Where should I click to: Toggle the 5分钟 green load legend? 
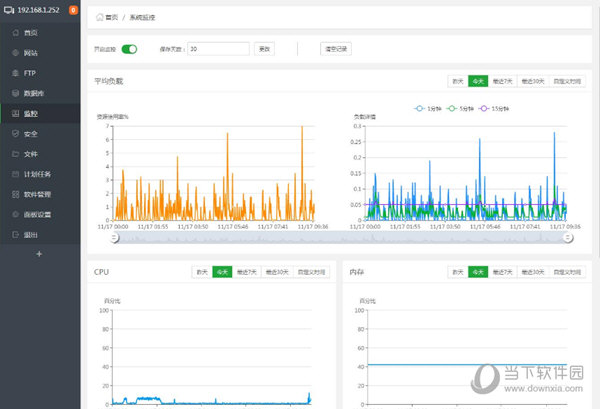point(461,109)
